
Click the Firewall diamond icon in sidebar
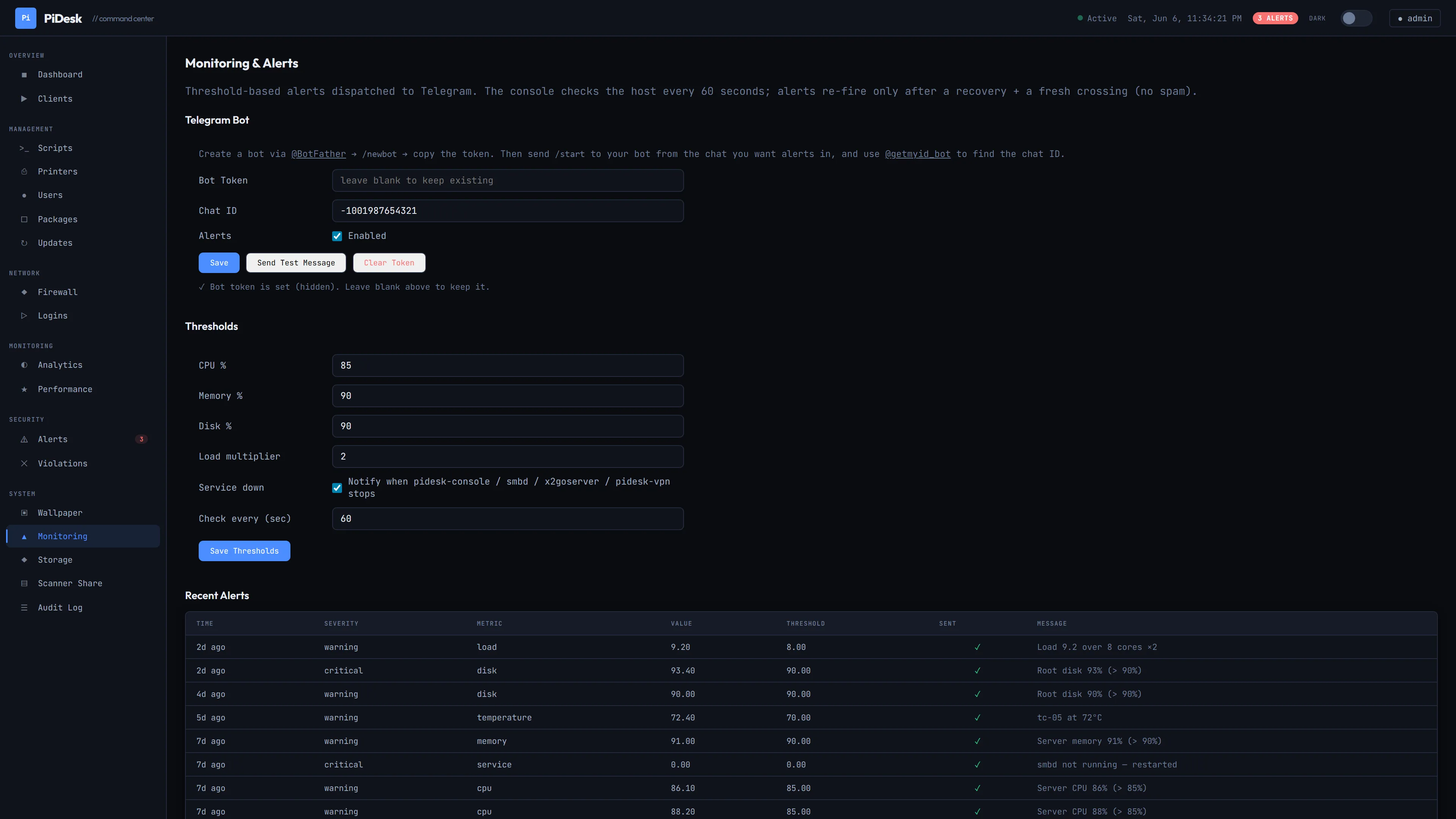pyautogui.click(x=24, y=292)
